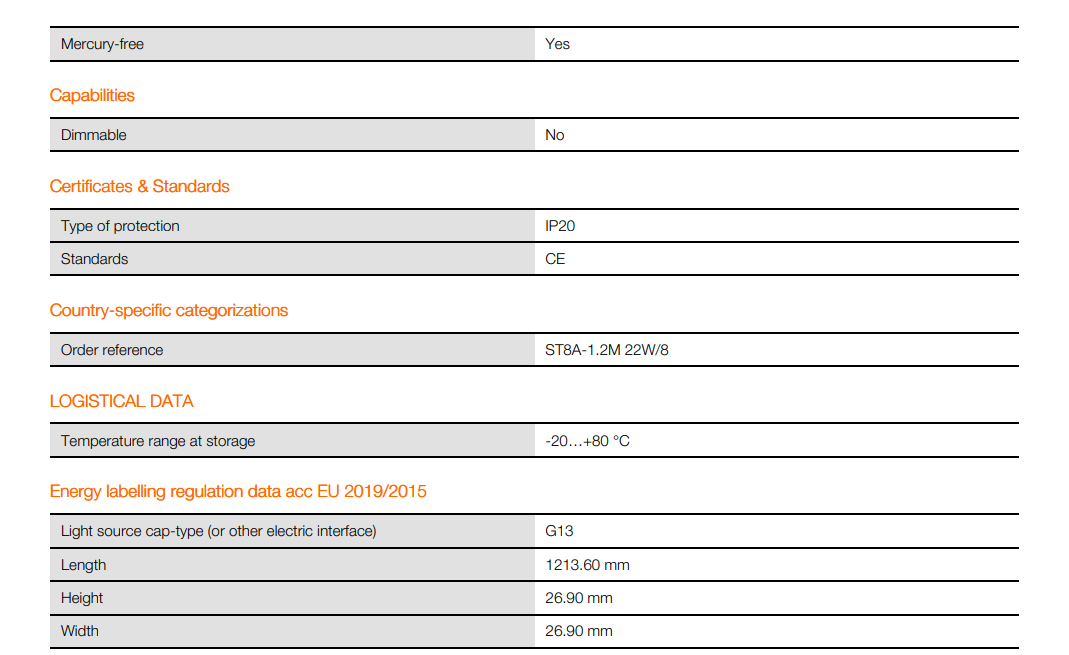Image resolution: width=1069 pixels, height=655 pixels.
Task: Click the Dimmable row label
Action: coord(94,135)
